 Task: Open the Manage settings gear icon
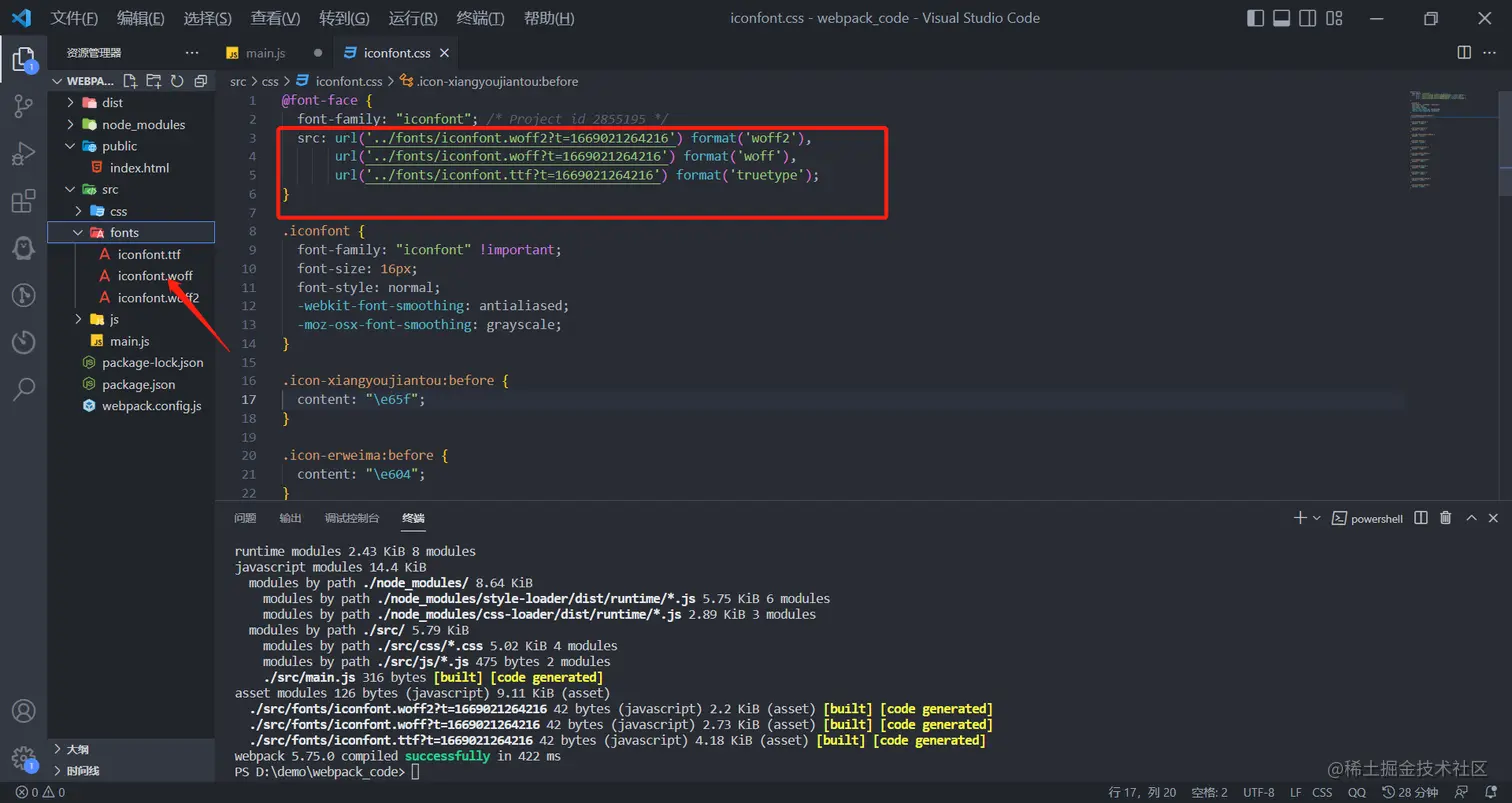(23, 759)
